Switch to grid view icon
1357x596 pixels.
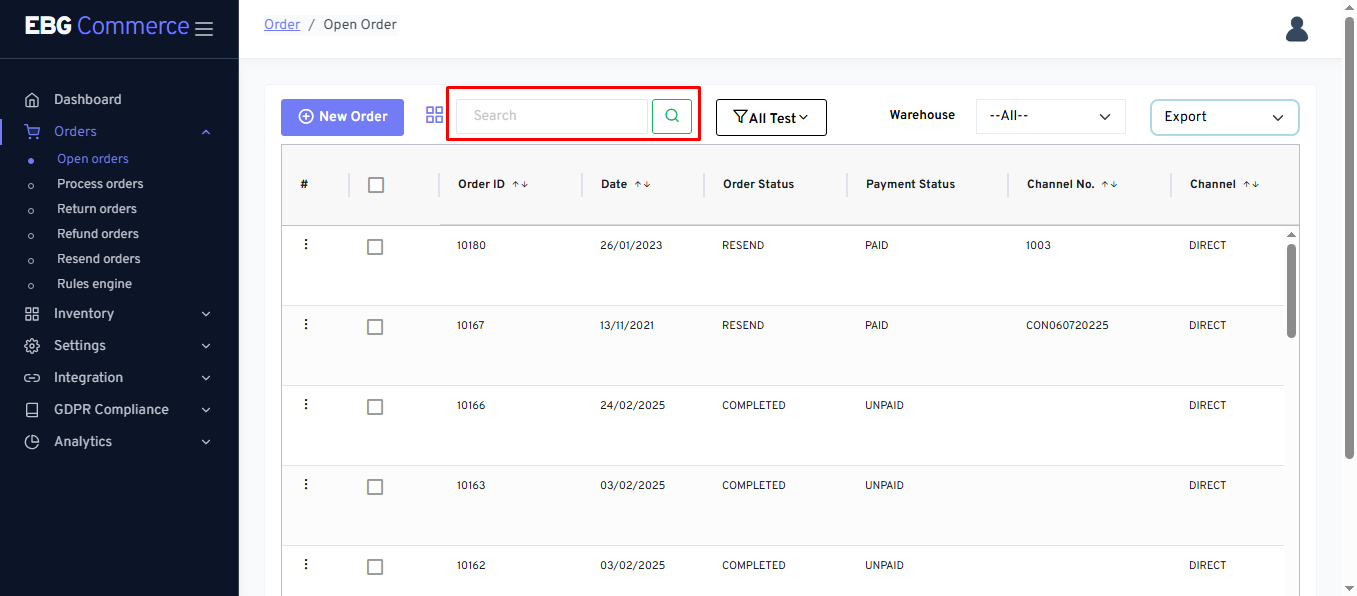[434, 115]
